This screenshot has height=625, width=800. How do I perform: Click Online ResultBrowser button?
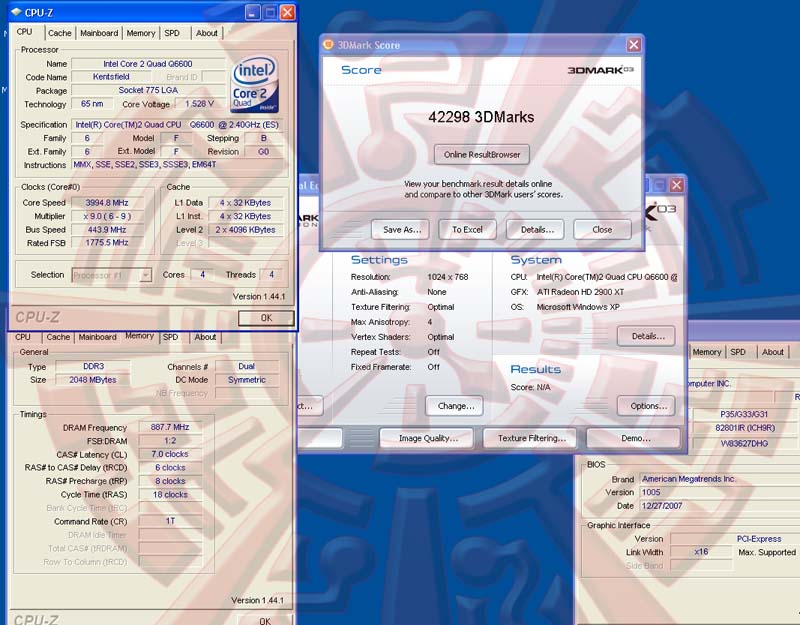click(x=482, y=155)
